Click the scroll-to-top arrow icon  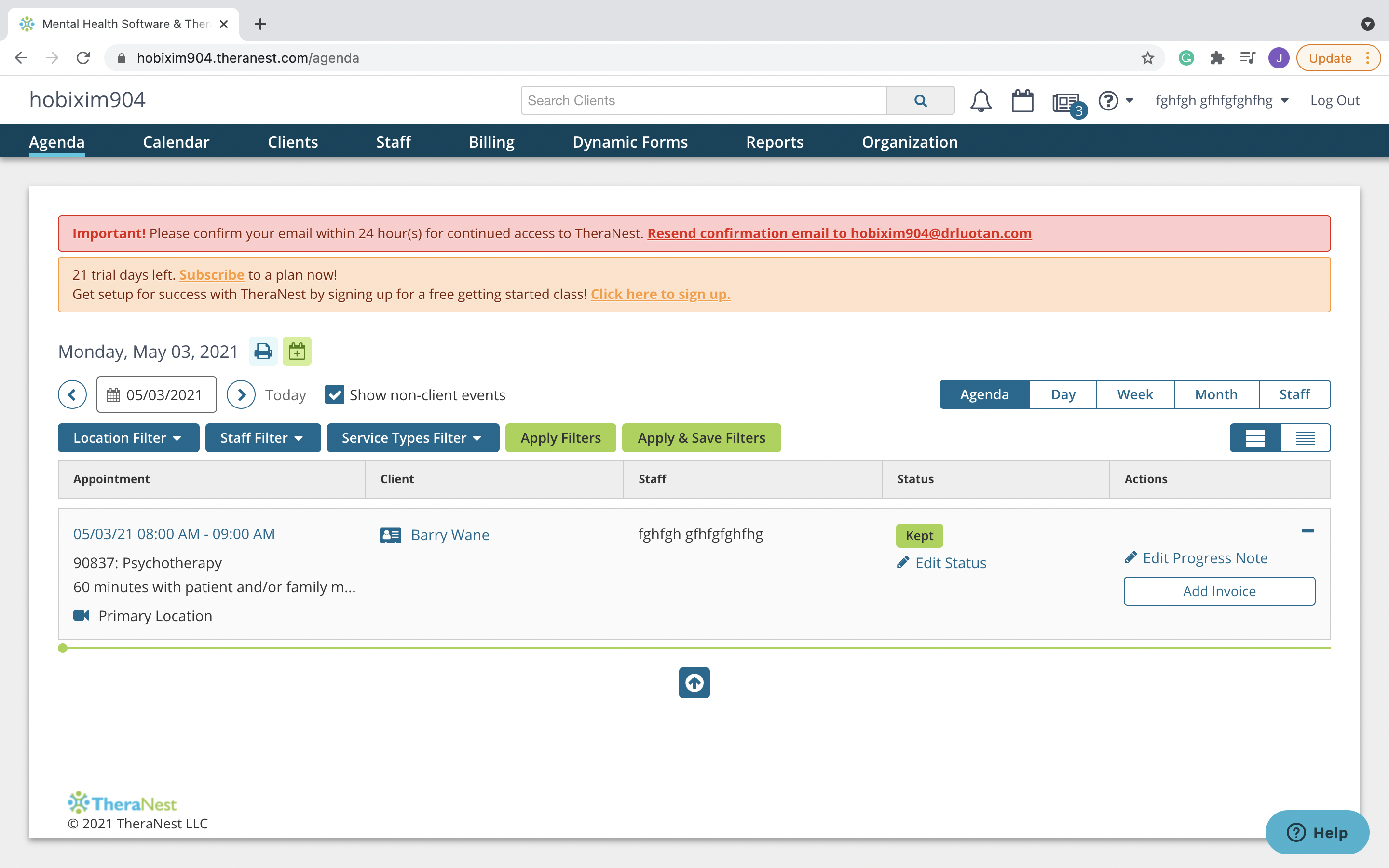coord(694,682)
